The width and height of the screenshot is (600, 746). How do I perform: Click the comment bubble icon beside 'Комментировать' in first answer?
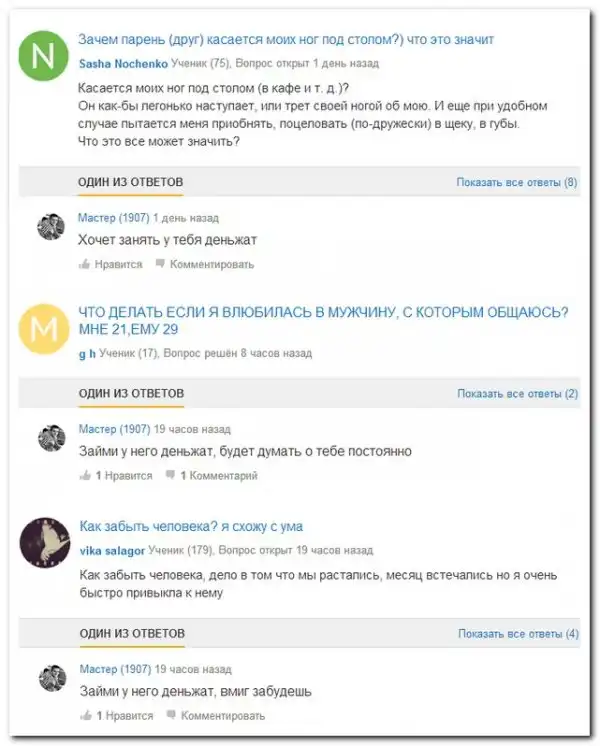[161, 265]
